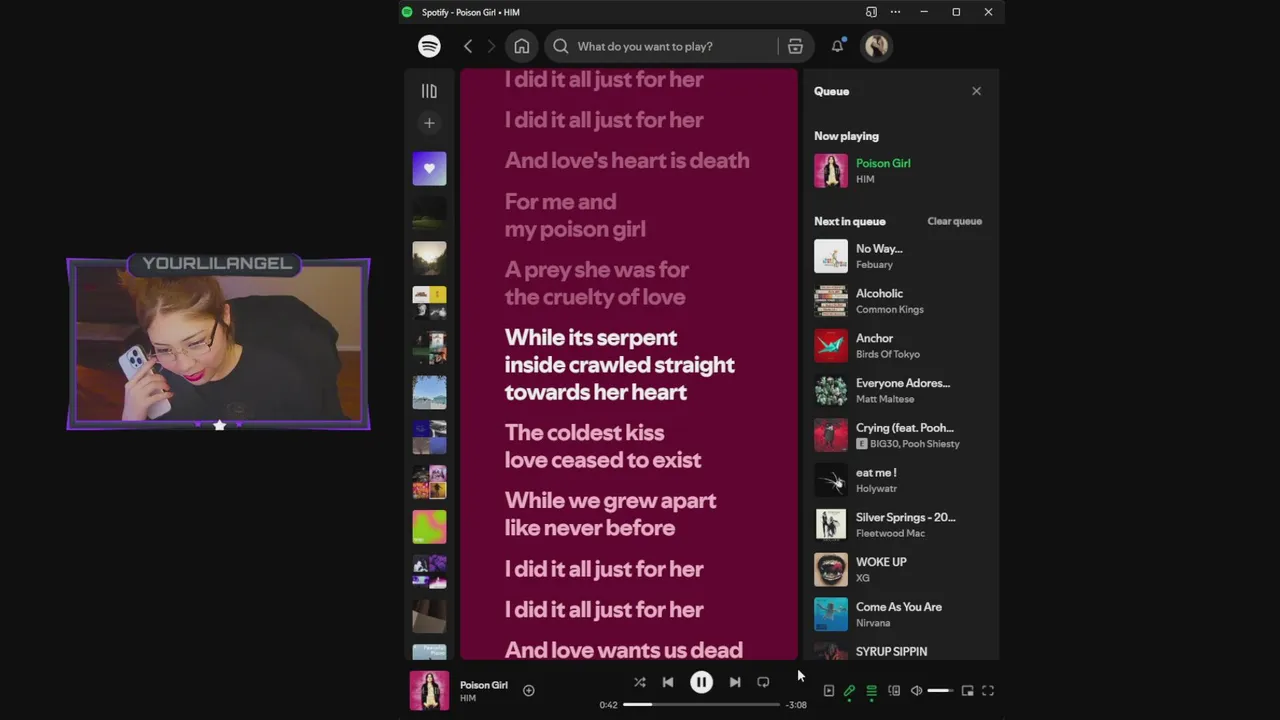Click the search magnifier icon
Viewport: 1280px width, 720px height.
pos(561,46)
